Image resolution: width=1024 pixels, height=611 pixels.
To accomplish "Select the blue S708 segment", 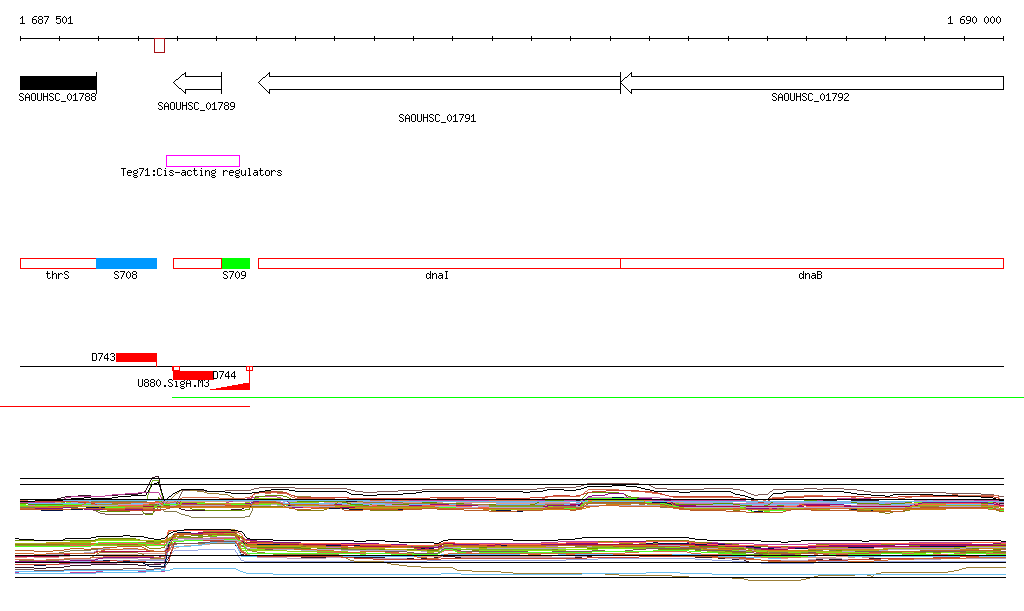I will (x=126, y=263).
